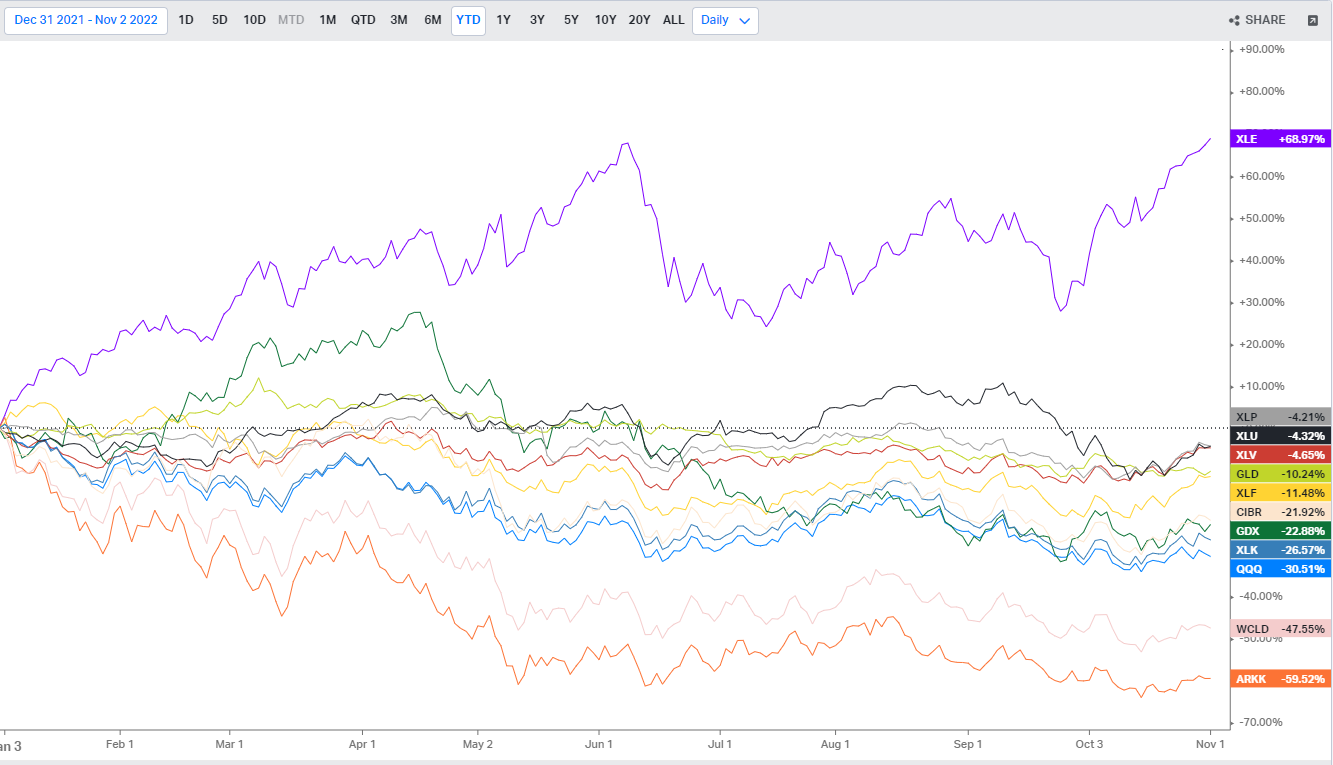Click the GDX -22.88% label
The image size is (1333, 765).
[x=1281, y=531]
